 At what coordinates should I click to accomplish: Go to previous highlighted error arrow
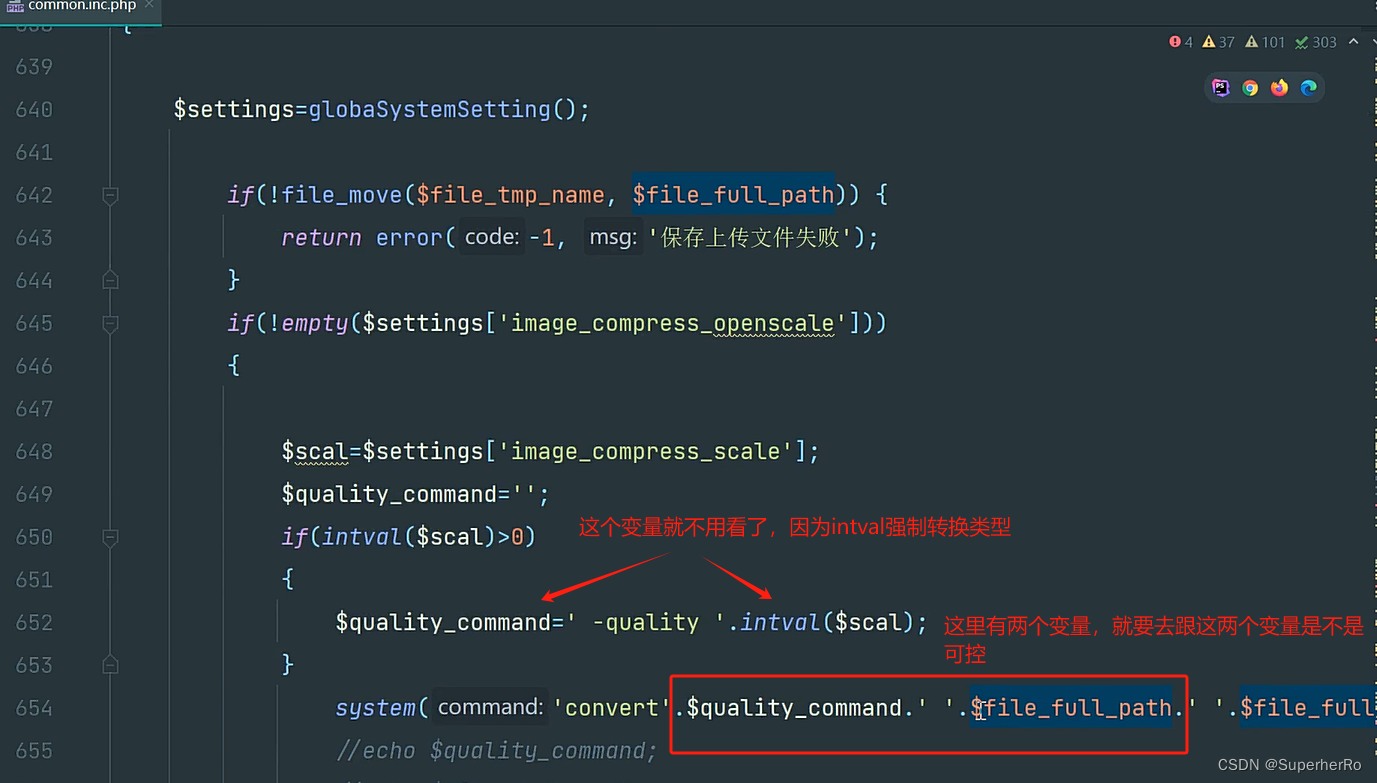tap(1353, 42)
